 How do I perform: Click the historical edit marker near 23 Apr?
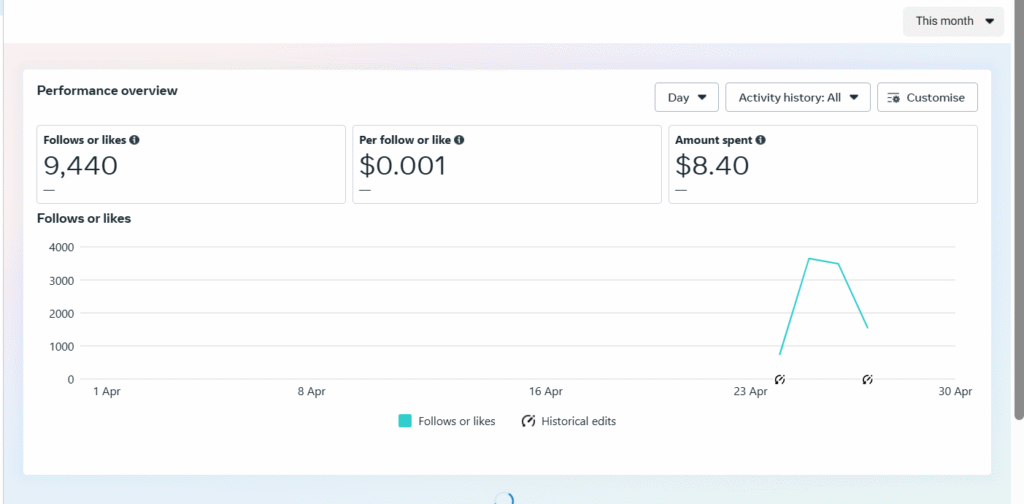[780, 379]
